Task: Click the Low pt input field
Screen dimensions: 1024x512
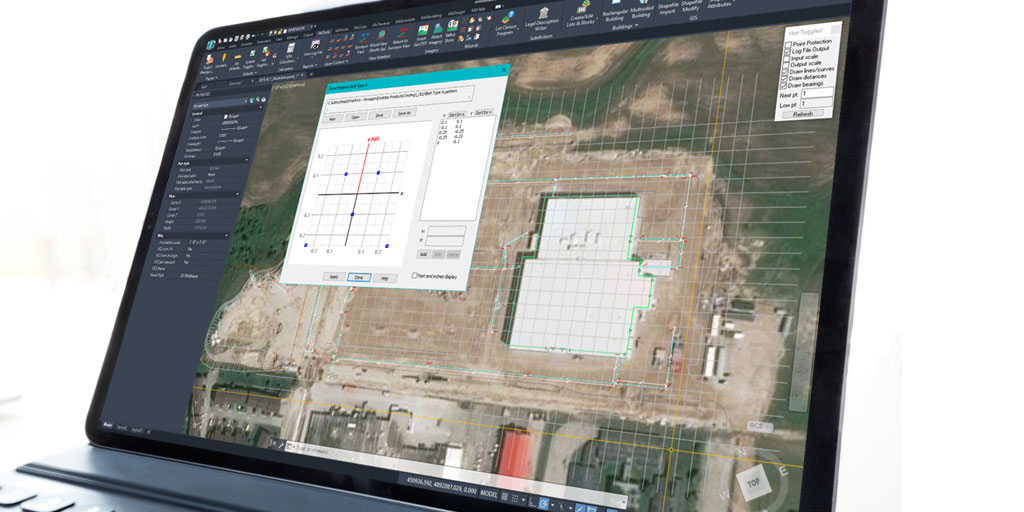Action: coord(816,103)
